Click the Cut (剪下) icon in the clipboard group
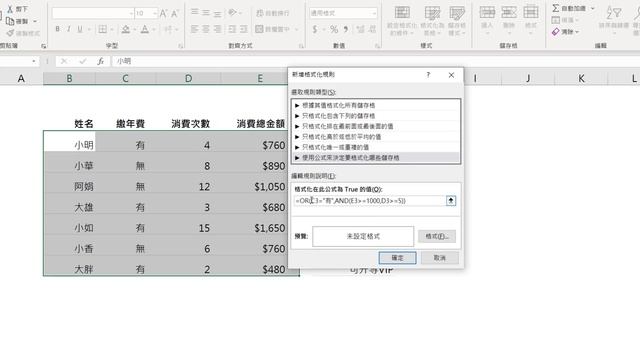Viewport: 640px width, 360px height. [10, 9]
